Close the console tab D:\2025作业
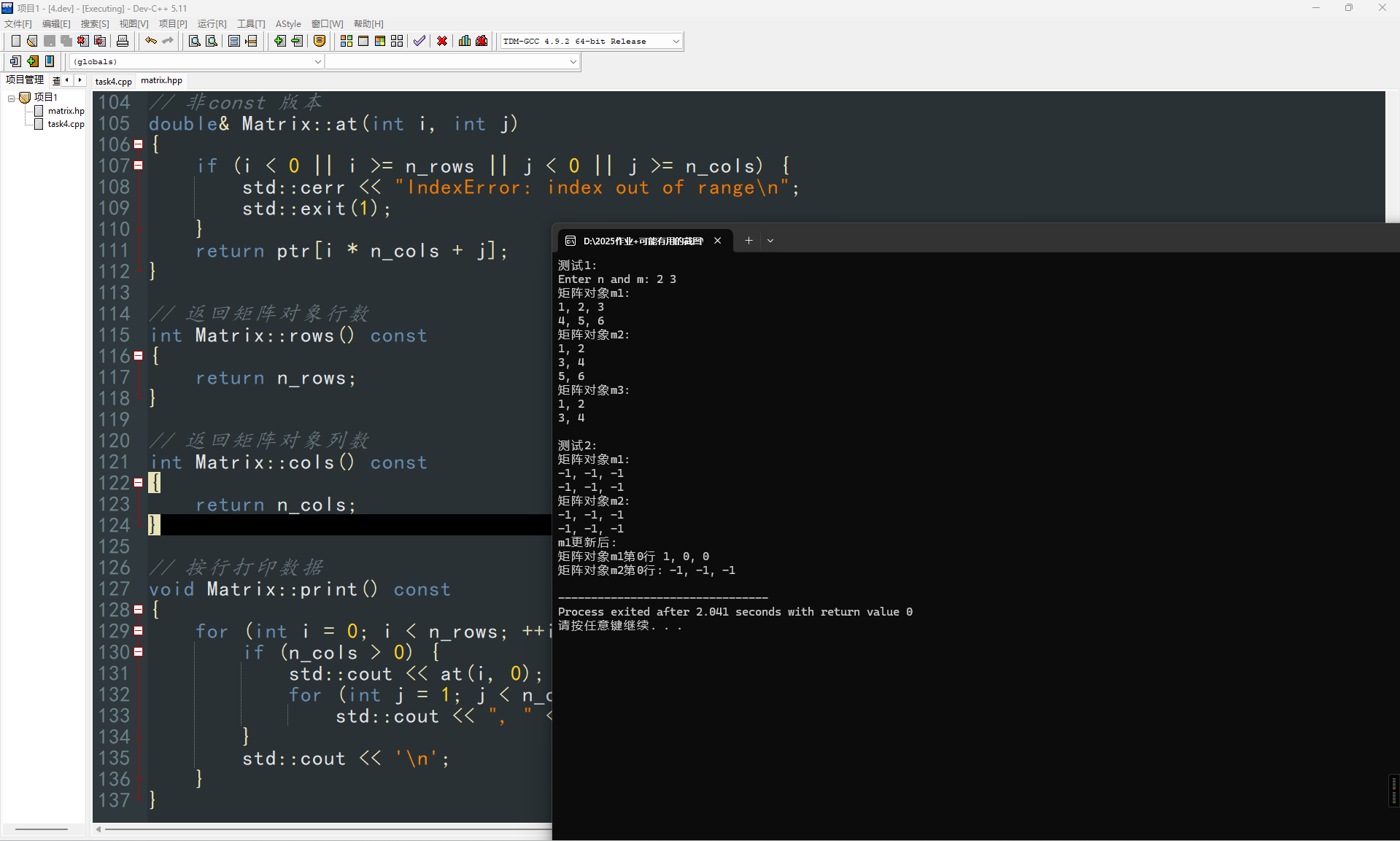 pyautogui.click(x=718, y=241)
